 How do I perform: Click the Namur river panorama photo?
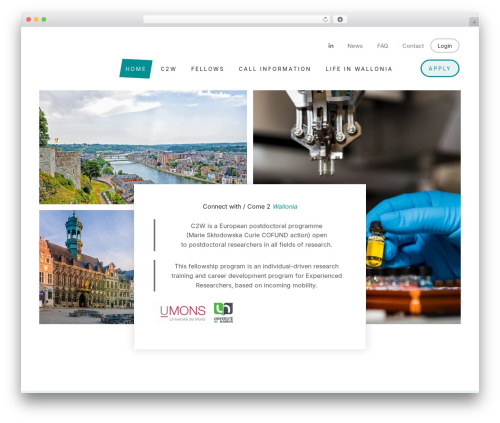click(143, 137)
